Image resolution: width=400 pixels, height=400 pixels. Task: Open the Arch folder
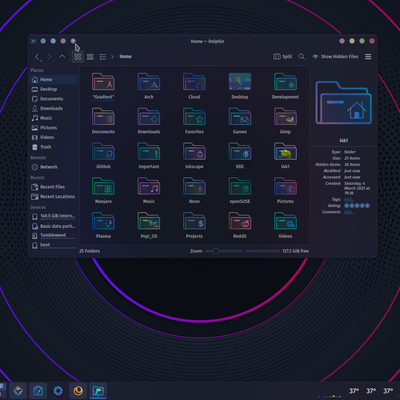[x=149, y=86]
